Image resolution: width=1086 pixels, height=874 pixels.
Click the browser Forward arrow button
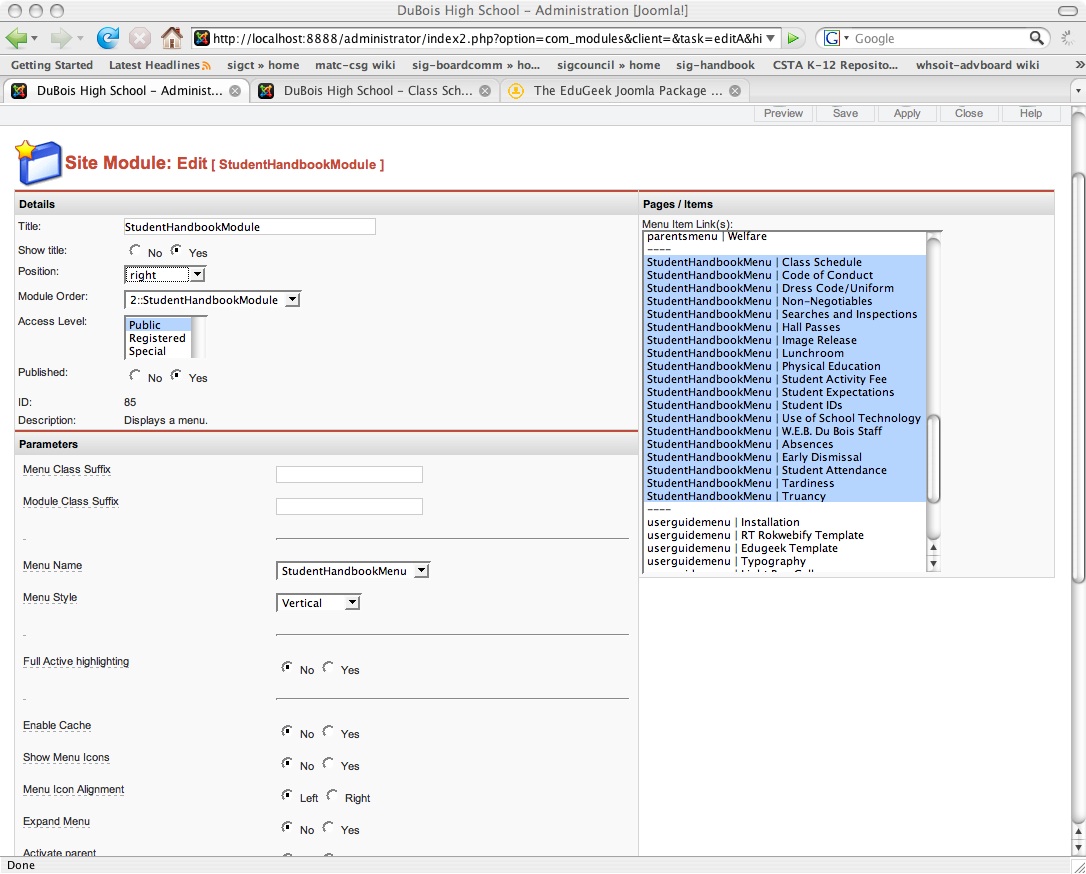(61, 38)
